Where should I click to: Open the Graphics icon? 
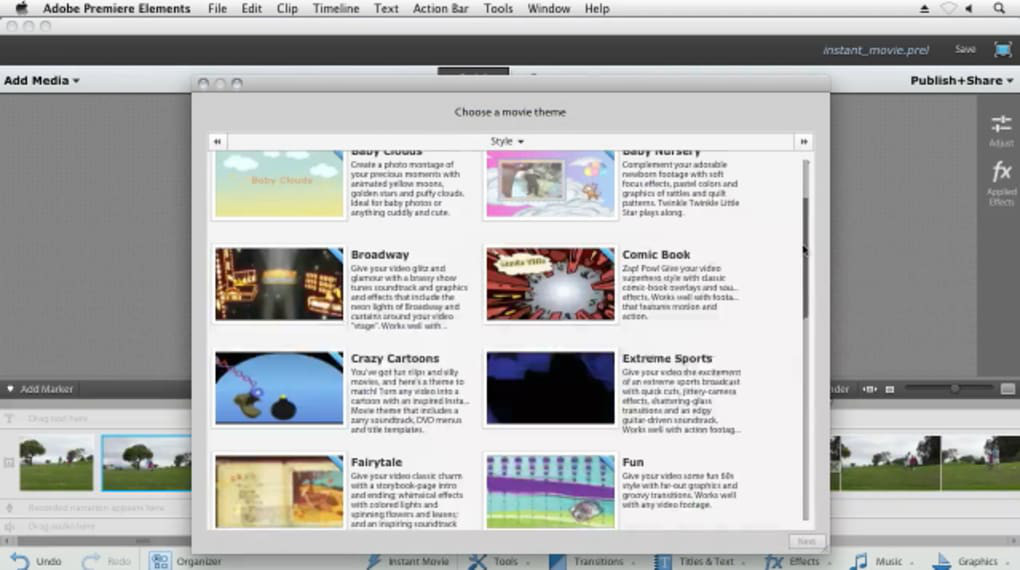[x=941, y=561]
